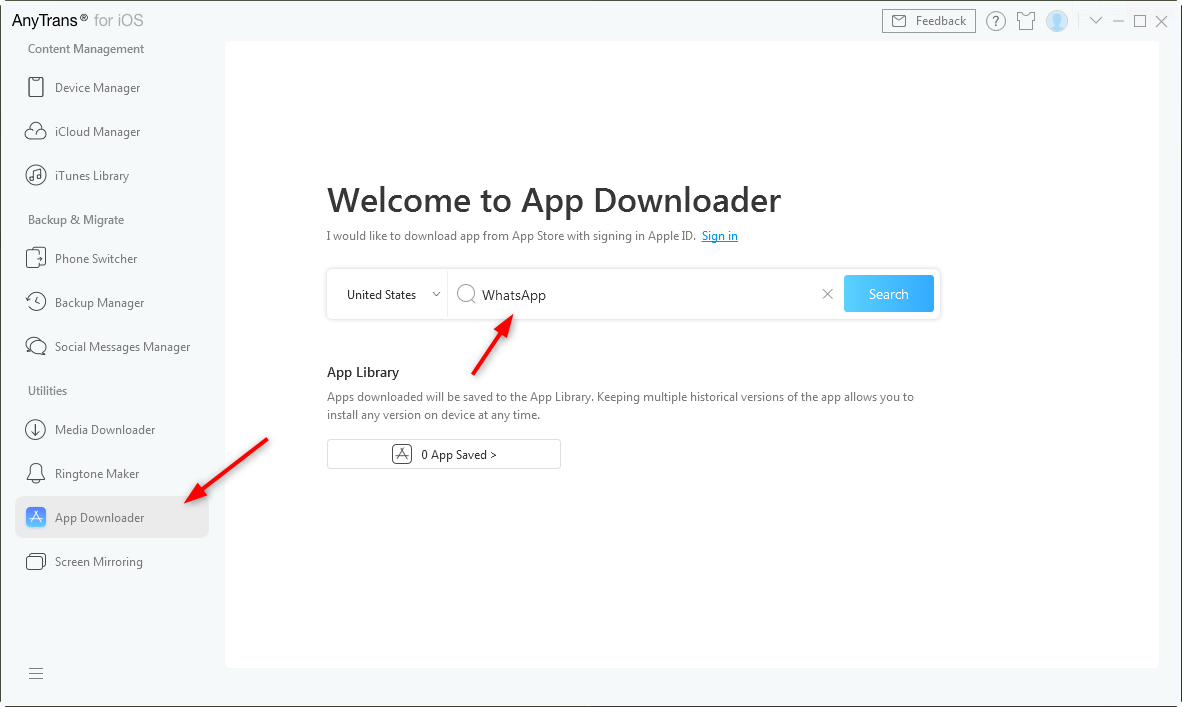This screenshot has width=1182, height=707.
Task: Click the Backup & Migrate section label
Action: pyautogui.click(x=76, y=220)
